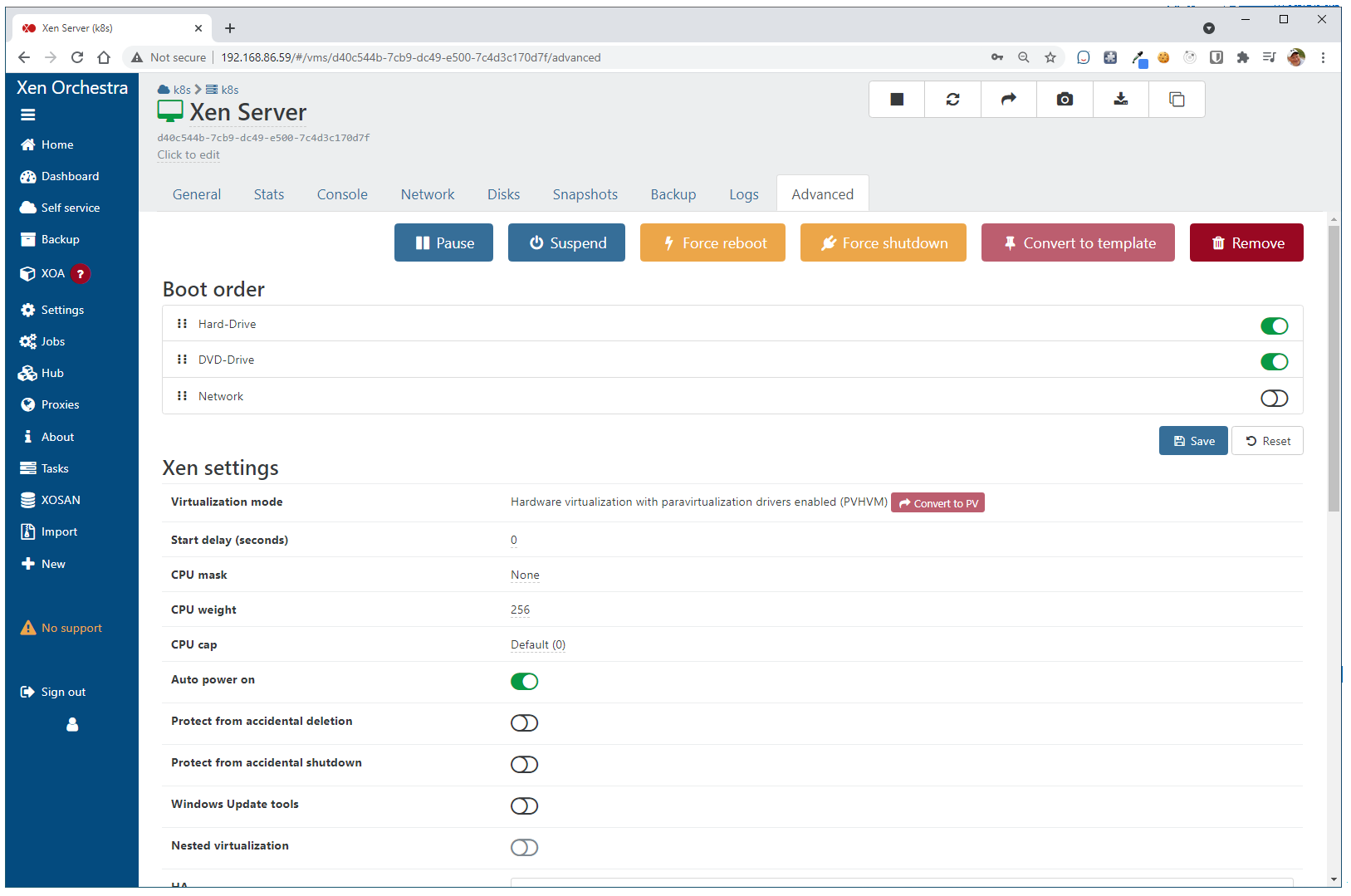Viewport: 1351px width, 896px height.
Task: Open the user profile icon in sidebar
Action: tap(72, 725)
